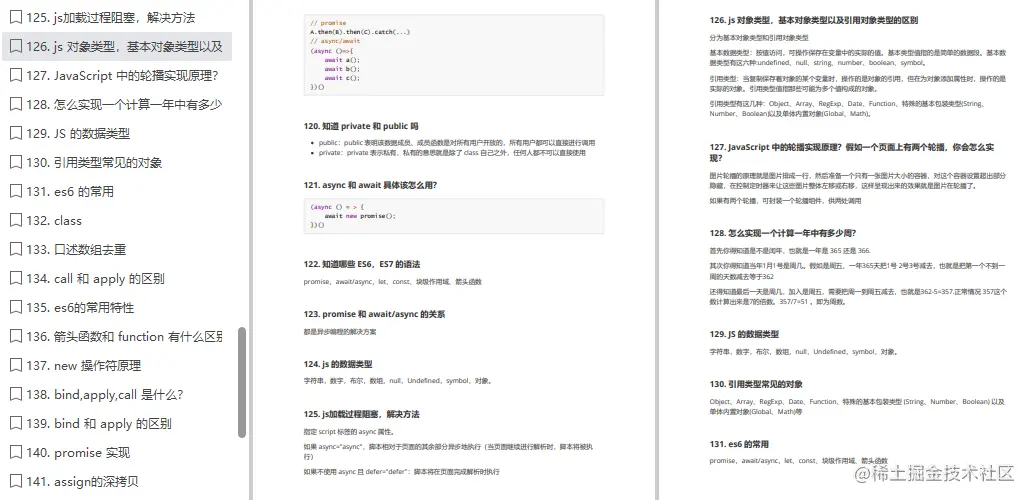
Task: Click the bookmark icon beside item 133
Action: click(16, 249)
